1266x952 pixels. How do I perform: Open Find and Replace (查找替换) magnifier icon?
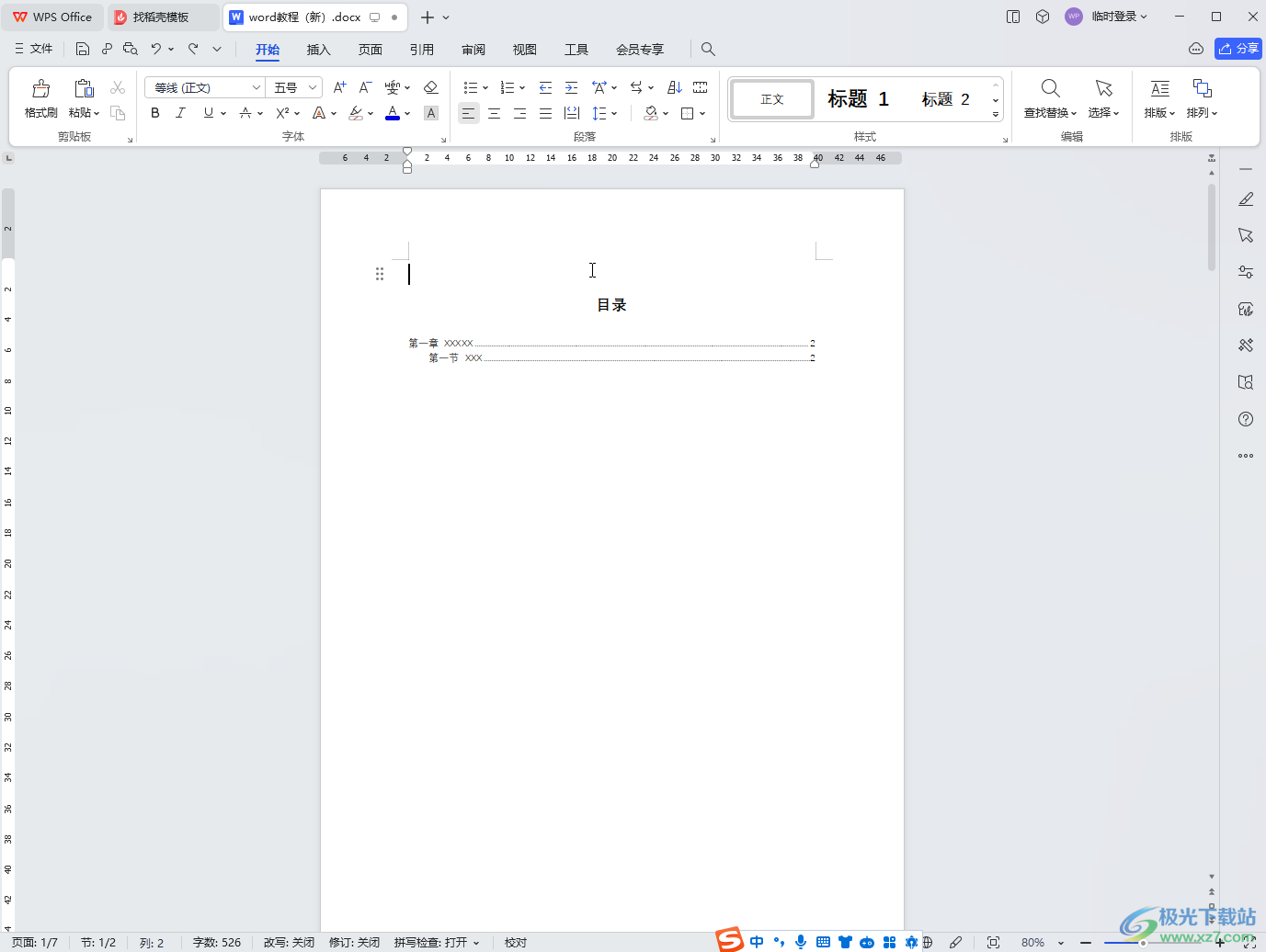coord(1050,88)
